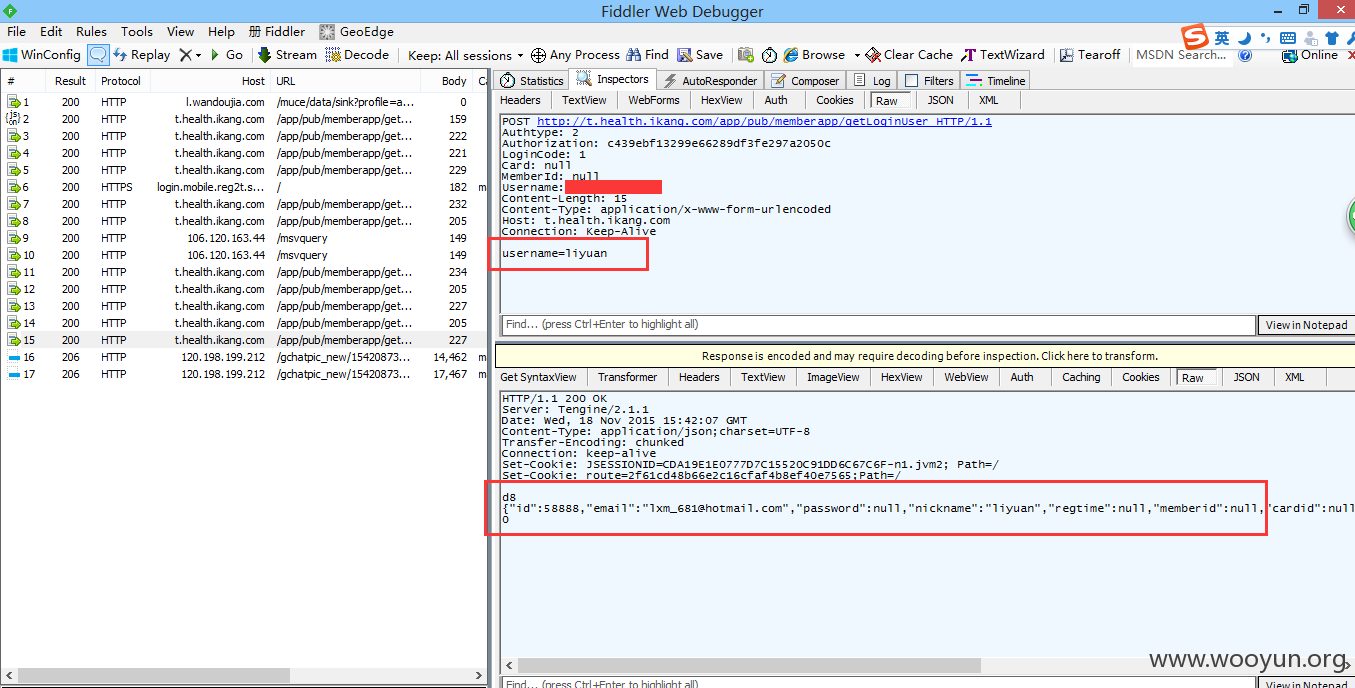This screenshot has width=1355, height=688.
Task: Select the request WebForms tab
Action: (x=654, y=100)
